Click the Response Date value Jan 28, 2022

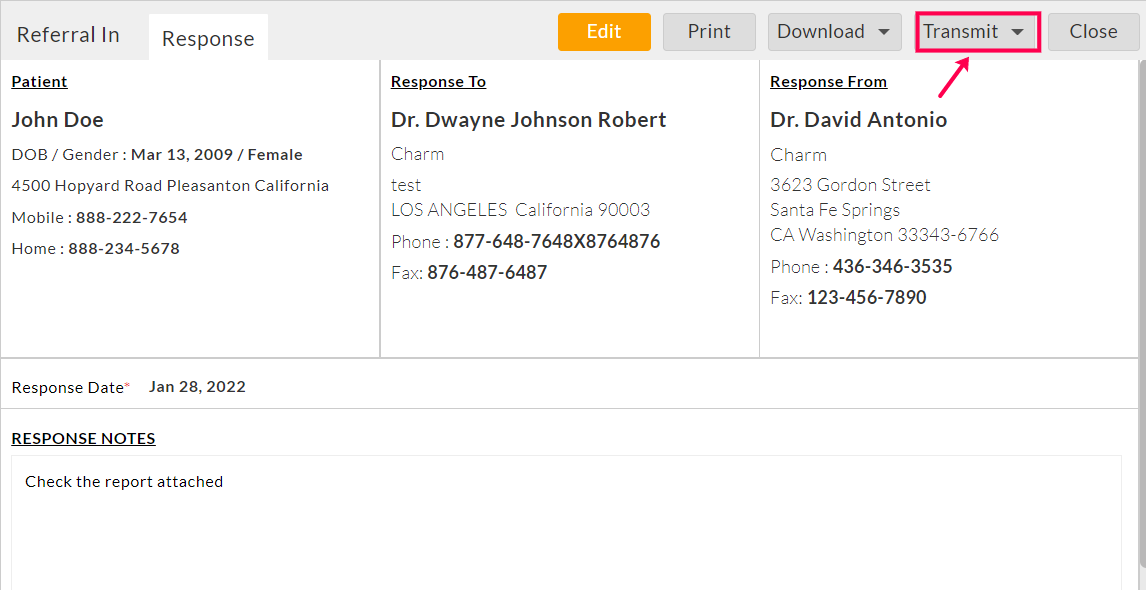pos(197,387)
